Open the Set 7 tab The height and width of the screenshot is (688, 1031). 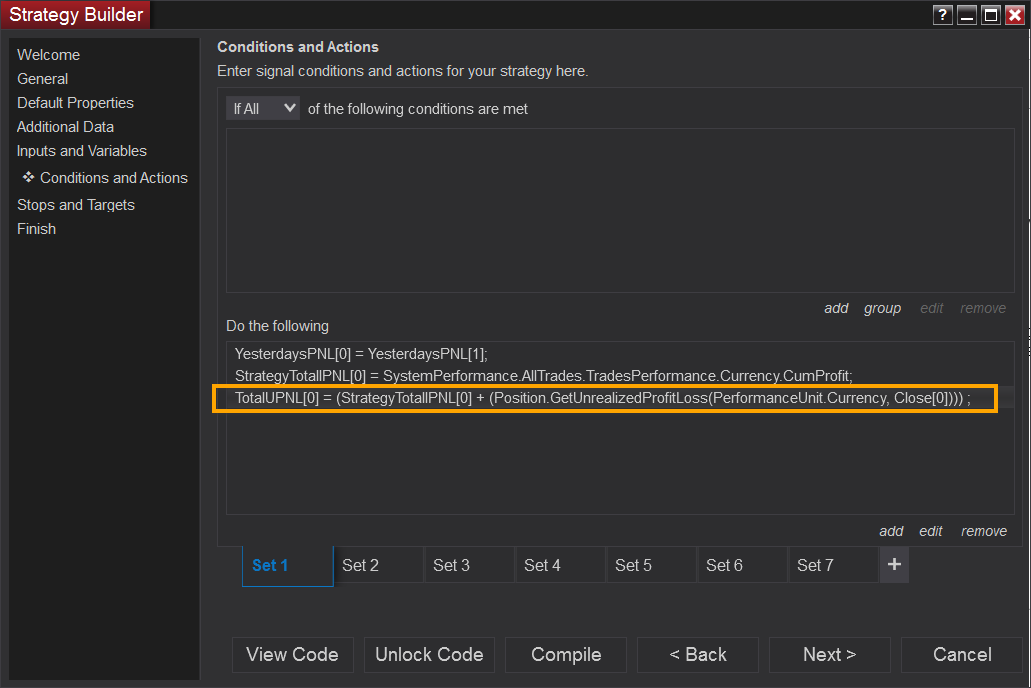pos(815,565)
